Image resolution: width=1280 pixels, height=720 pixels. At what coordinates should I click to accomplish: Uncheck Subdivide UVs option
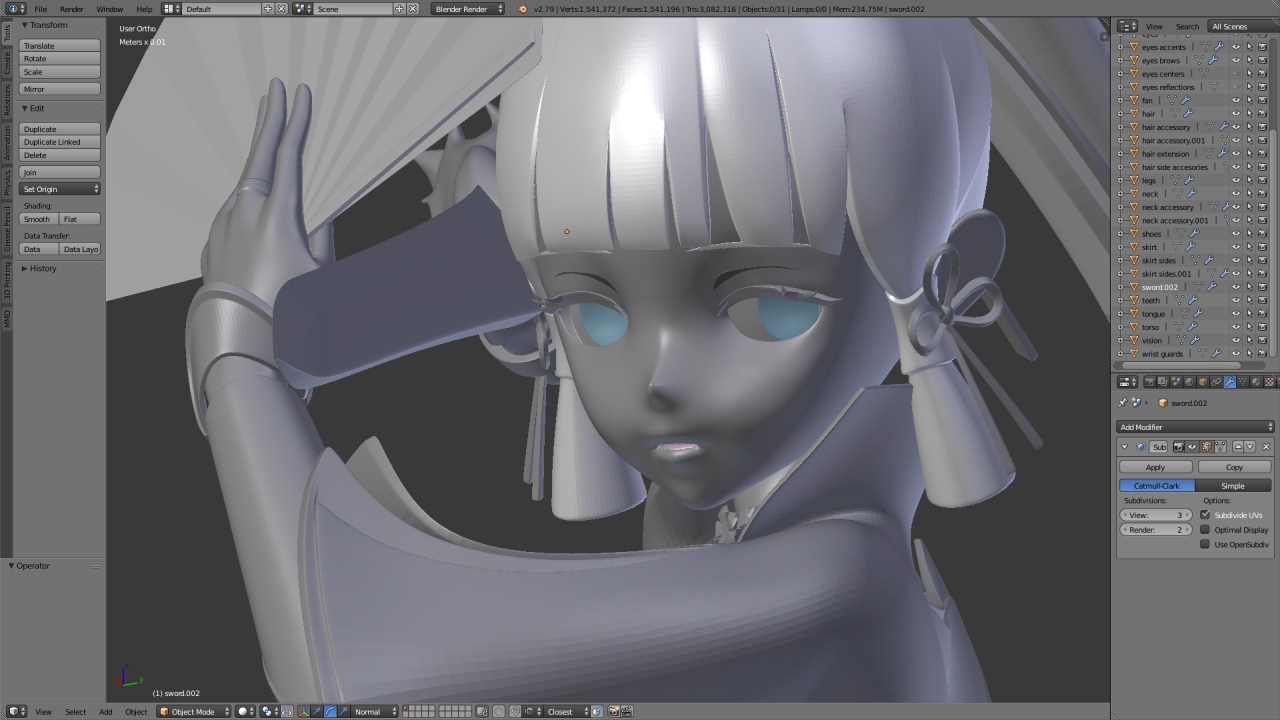pyautogui.click(x=1205, y=515)
